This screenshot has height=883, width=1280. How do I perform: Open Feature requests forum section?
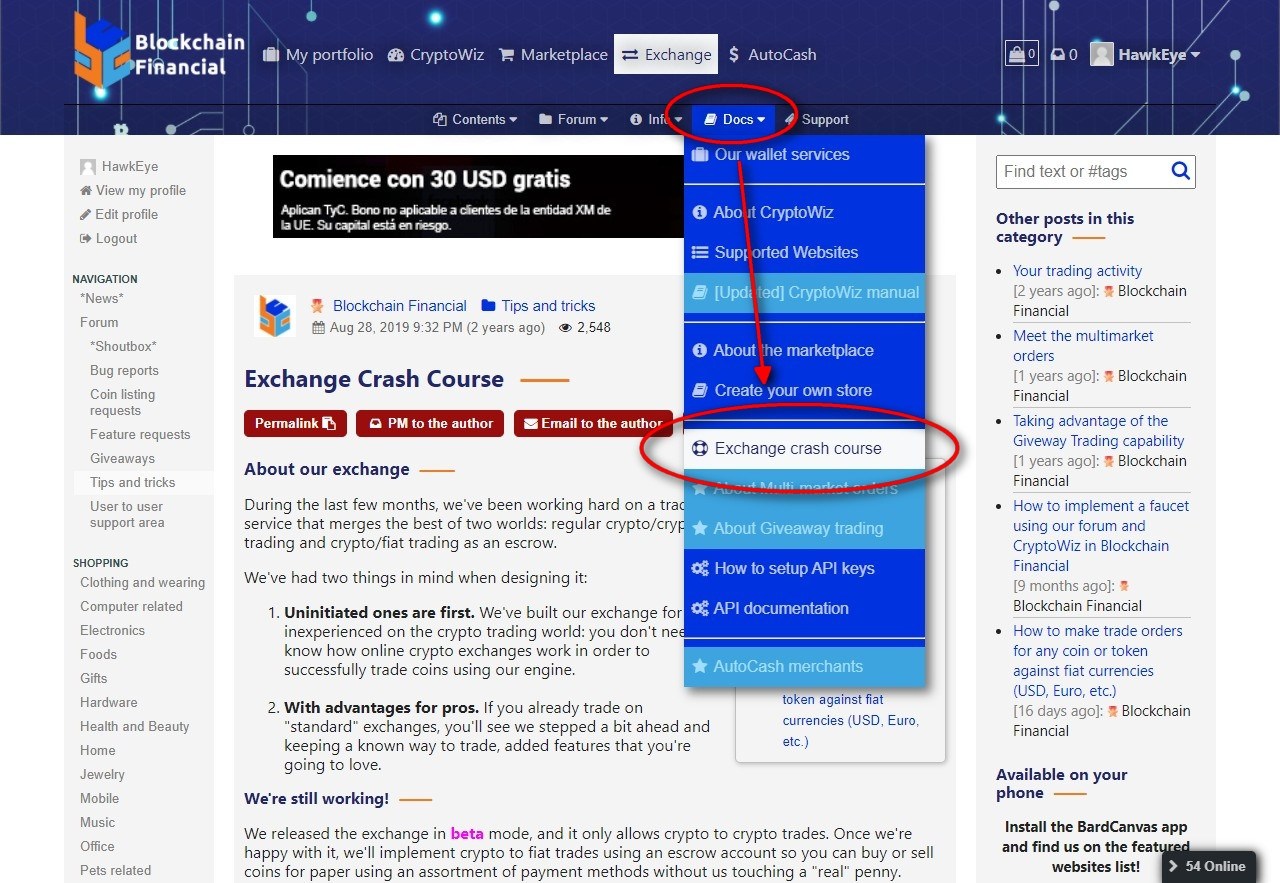140,434
